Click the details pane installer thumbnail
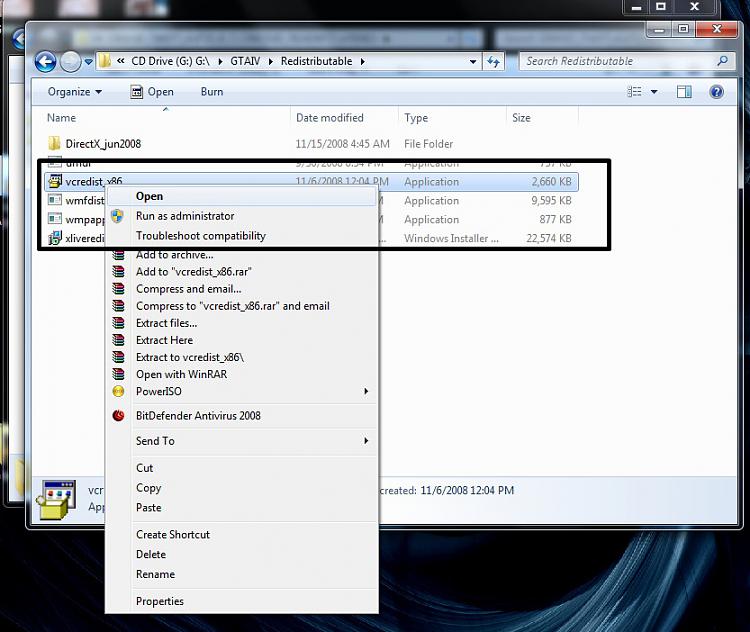The image size is (750, 632). [x=56, y=499]
